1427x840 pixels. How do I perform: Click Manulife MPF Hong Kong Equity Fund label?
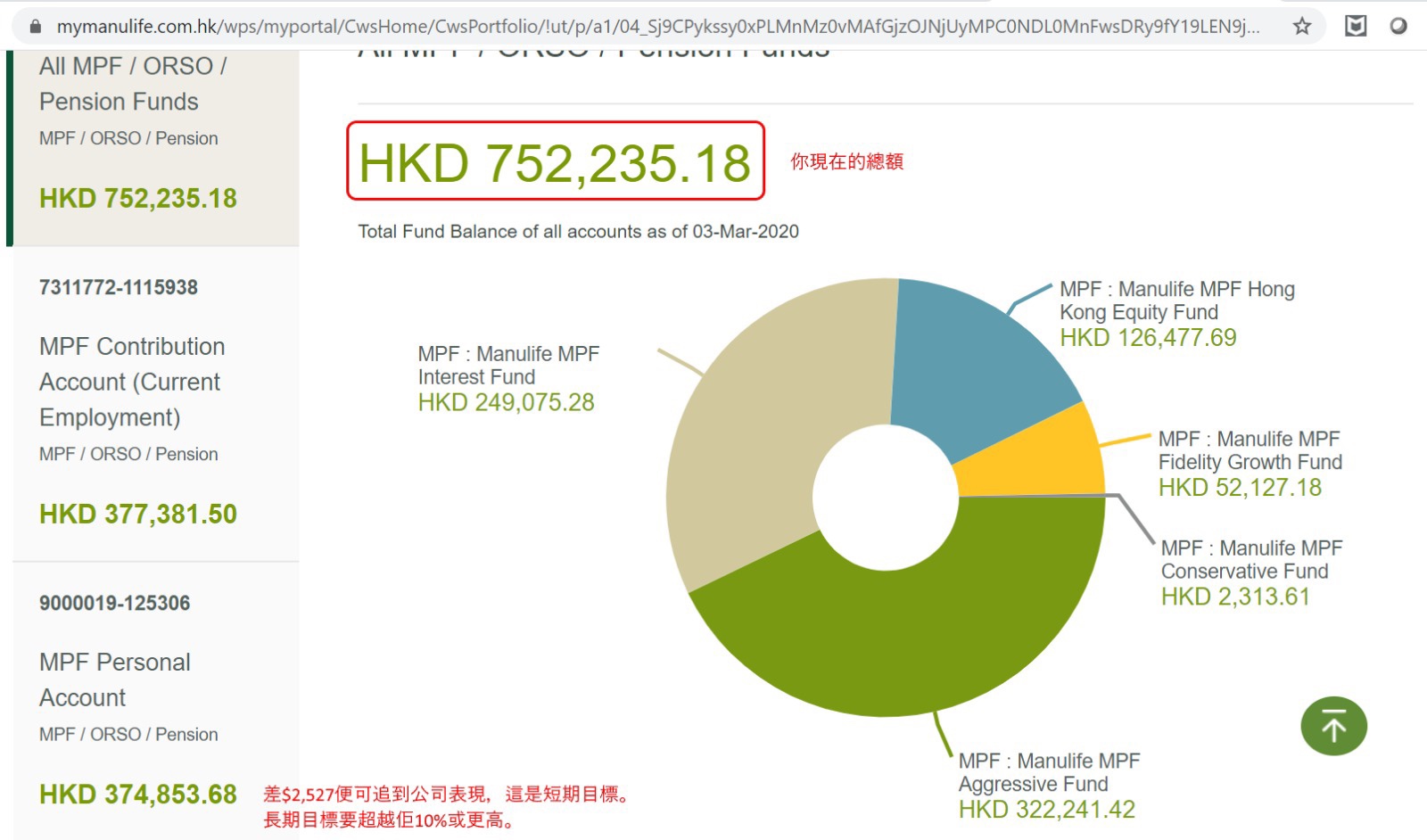pyautogui.click(x=1177, y=301)
